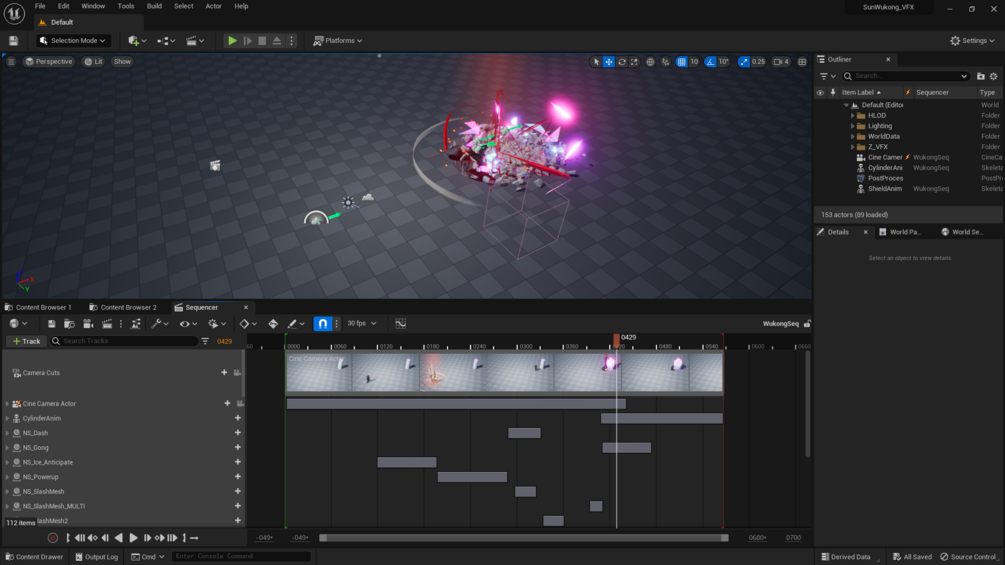Expand the Z_VFX folder
The image size is (1005, 565).
pyautogui.click(x=852, y=147)
